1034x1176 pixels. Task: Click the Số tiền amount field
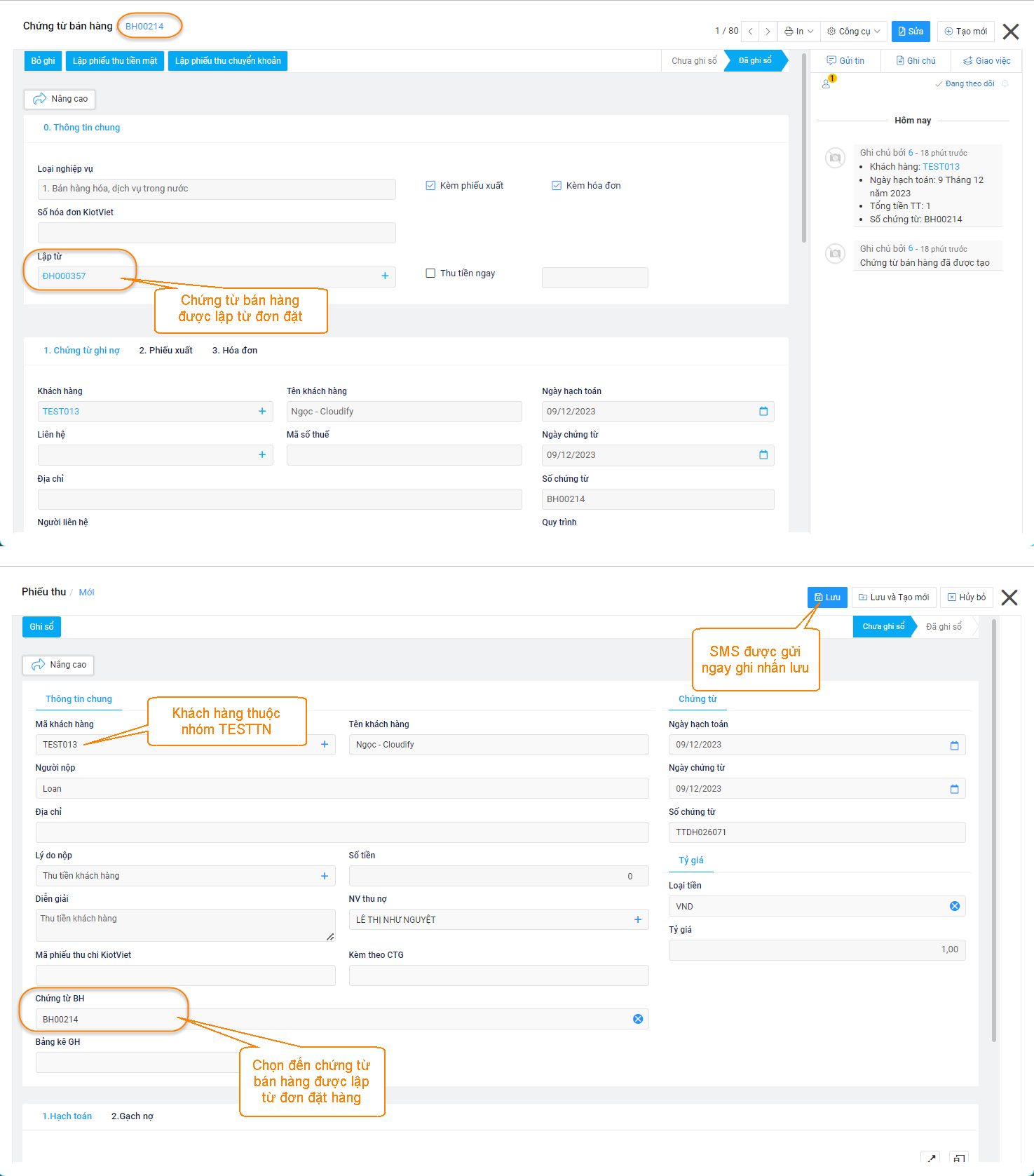498,877
